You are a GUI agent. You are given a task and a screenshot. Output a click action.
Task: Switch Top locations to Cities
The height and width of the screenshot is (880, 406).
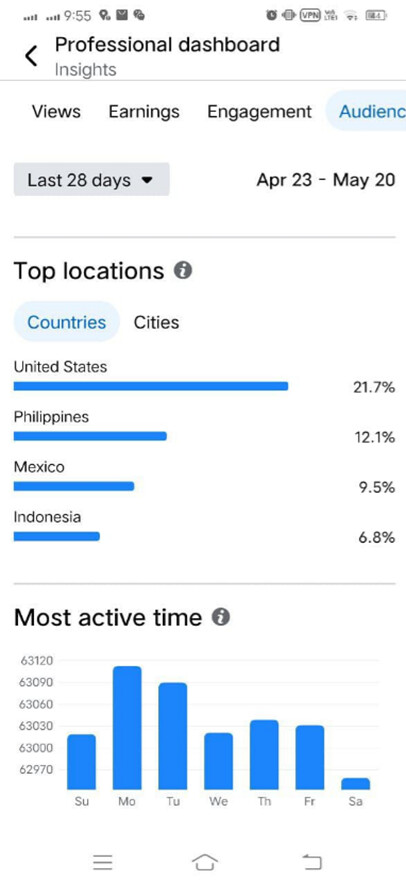[157, 322]
